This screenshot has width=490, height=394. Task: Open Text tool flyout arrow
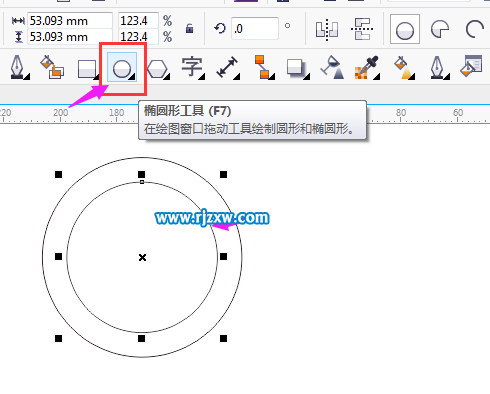pos(202,77)
